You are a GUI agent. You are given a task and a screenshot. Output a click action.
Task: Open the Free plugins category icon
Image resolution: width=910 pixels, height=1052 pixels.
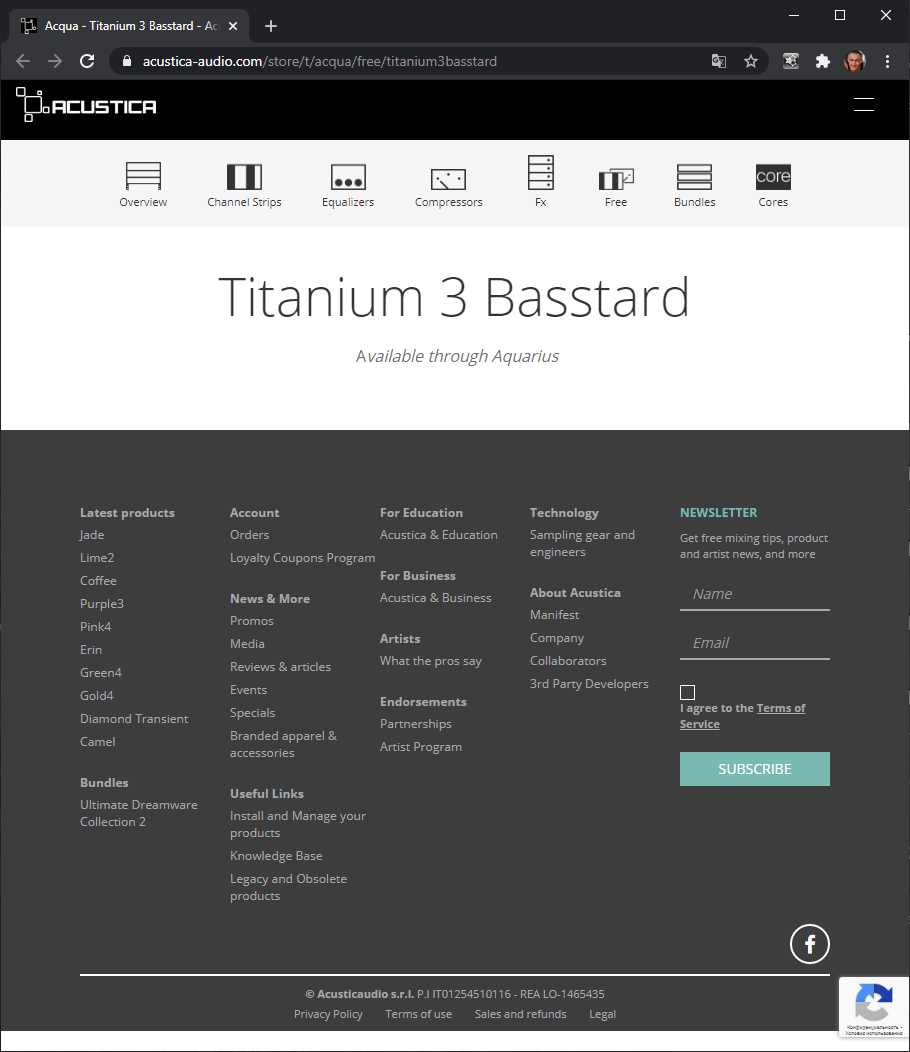tap(616, 178)
